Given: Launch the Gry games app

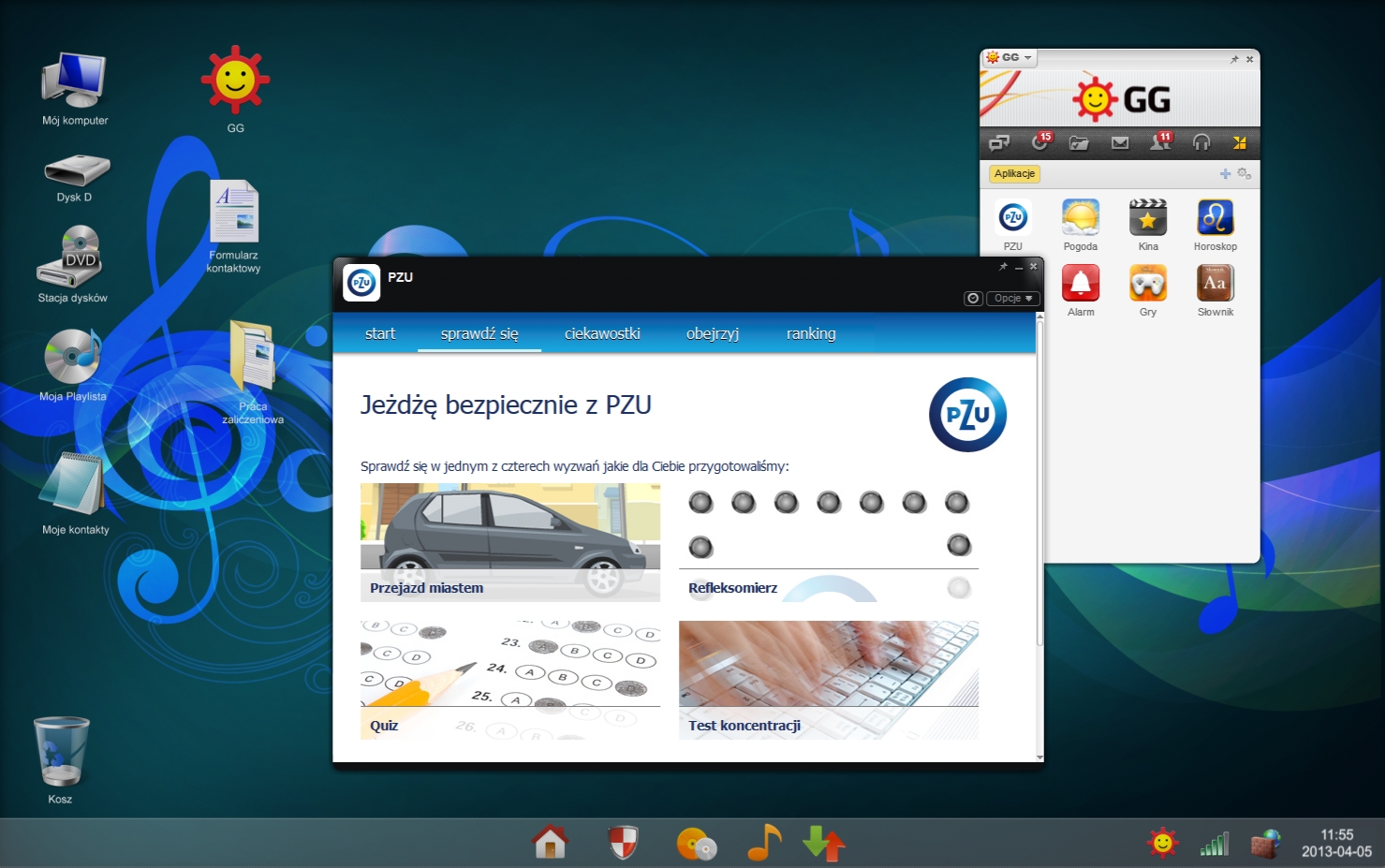Looking at the screenshot, I should pos(1147,284).
